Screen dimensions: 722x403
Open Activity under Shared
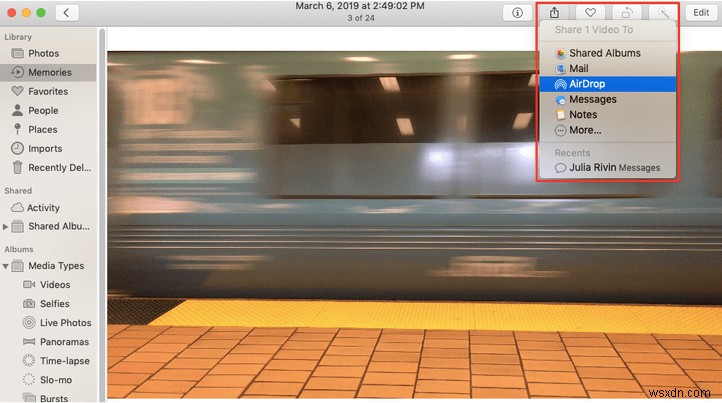(48, 208)
